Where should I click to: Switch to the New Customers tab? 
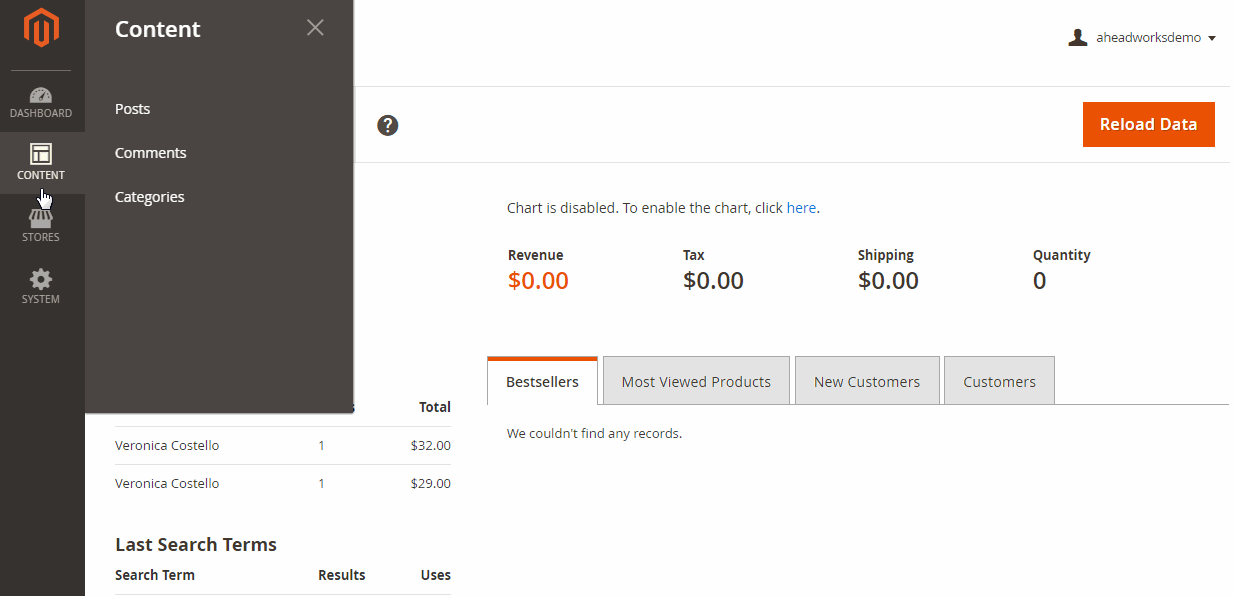(x=867, y=382)
